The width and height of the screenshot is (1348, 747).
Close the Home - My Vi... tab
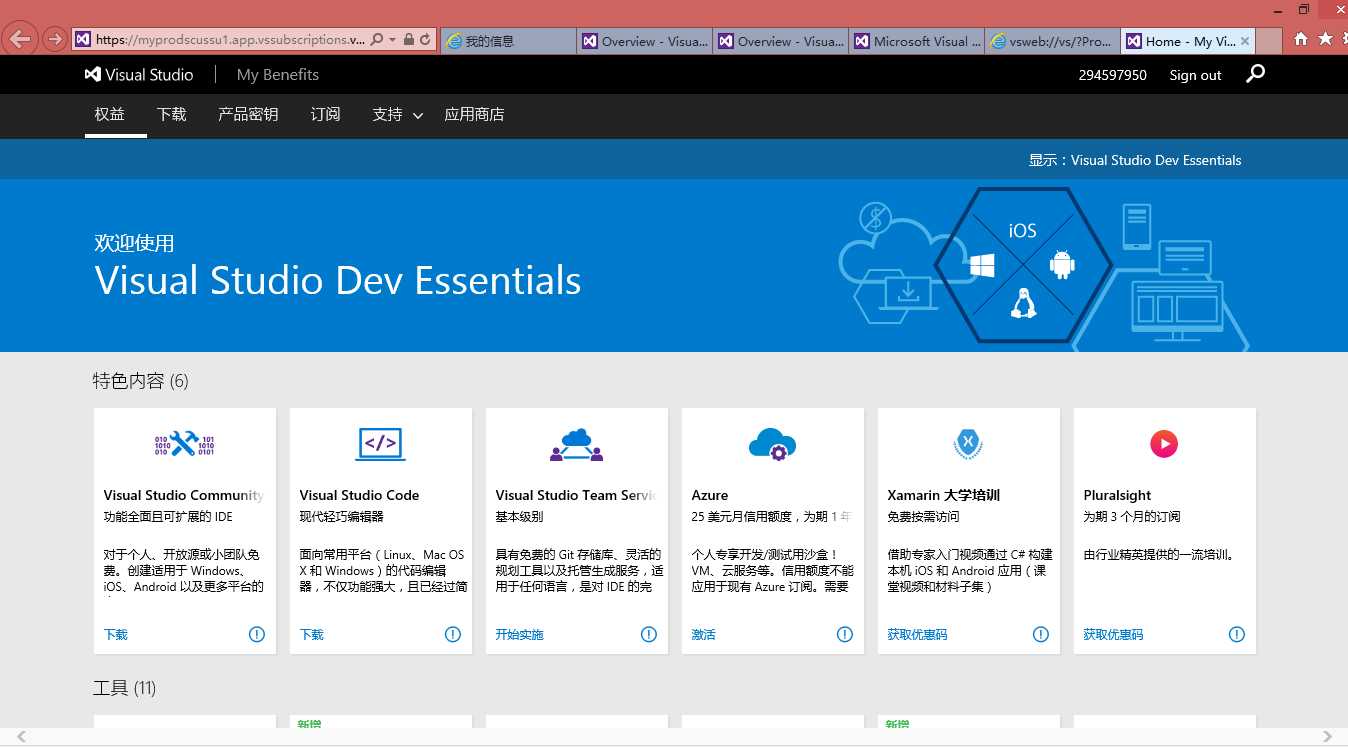(1245, 41)
